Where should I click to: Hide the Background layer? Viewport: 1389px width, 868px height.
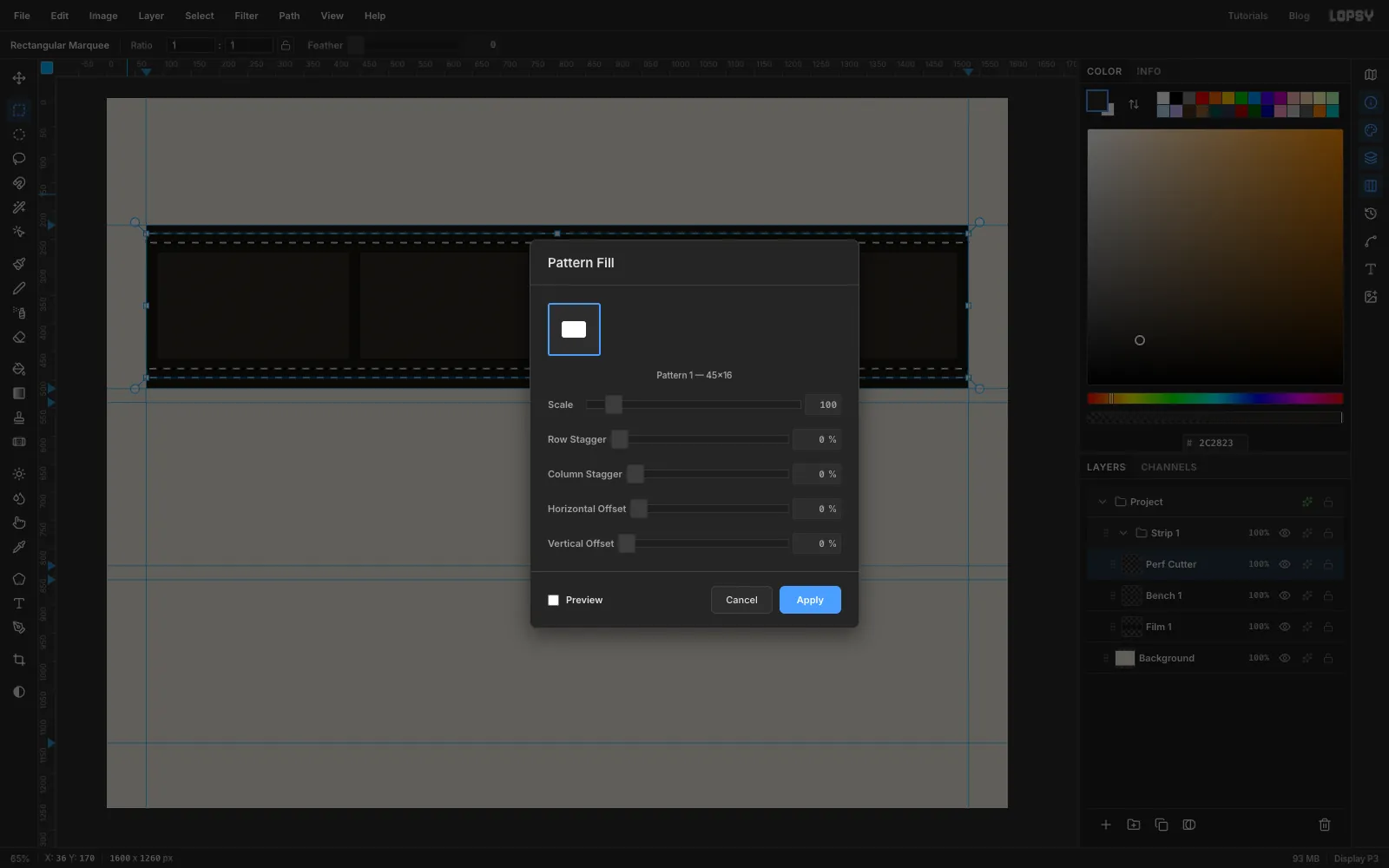1285,658
